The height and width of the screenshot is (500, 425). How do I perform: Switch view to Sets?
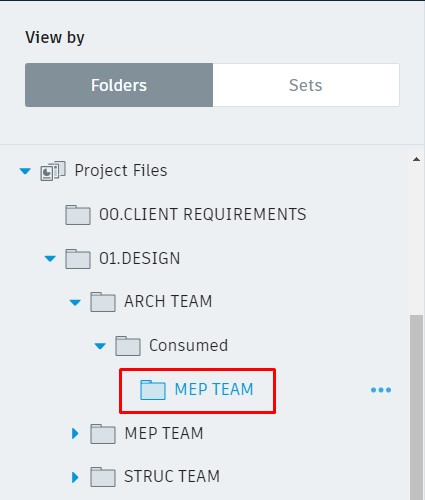click(306, 85)
